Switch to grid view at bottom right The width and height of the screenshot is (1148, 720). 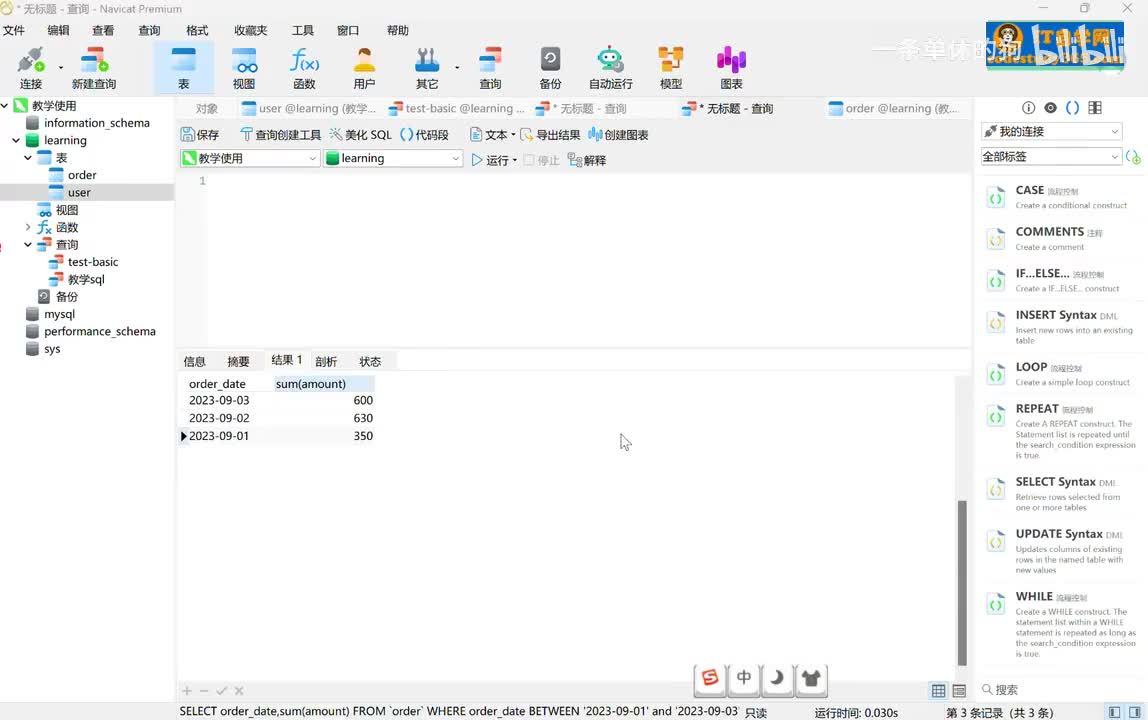[939, 691]
